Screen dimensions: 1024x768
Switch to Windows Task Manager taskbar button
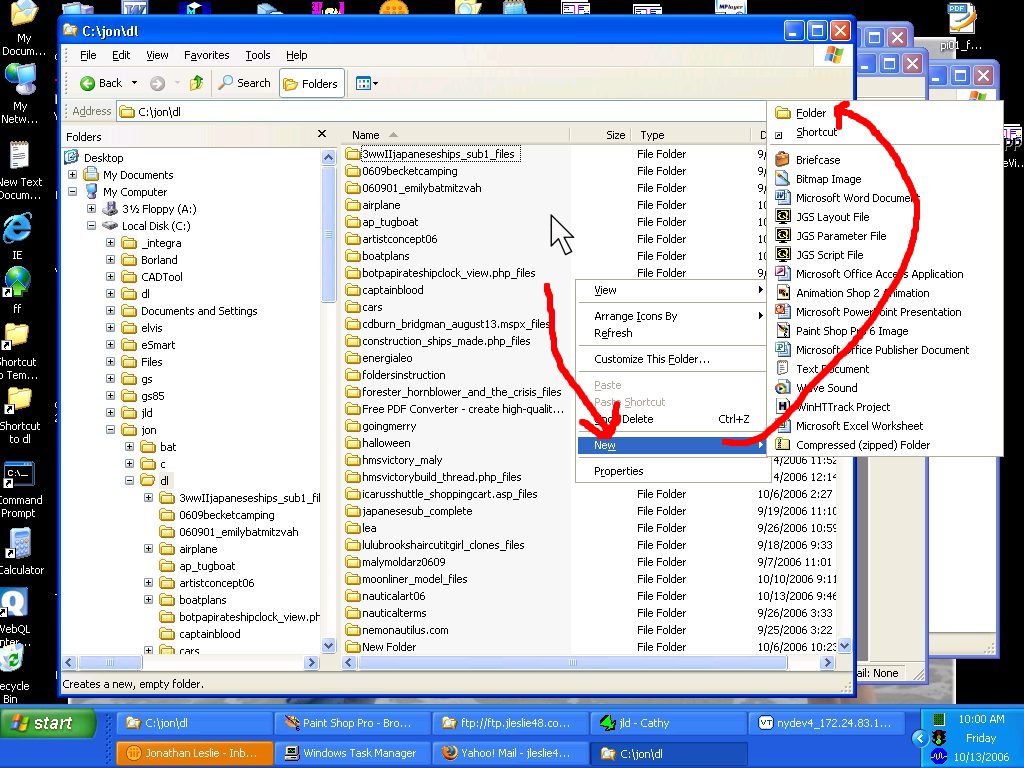[x=350, y=753]
